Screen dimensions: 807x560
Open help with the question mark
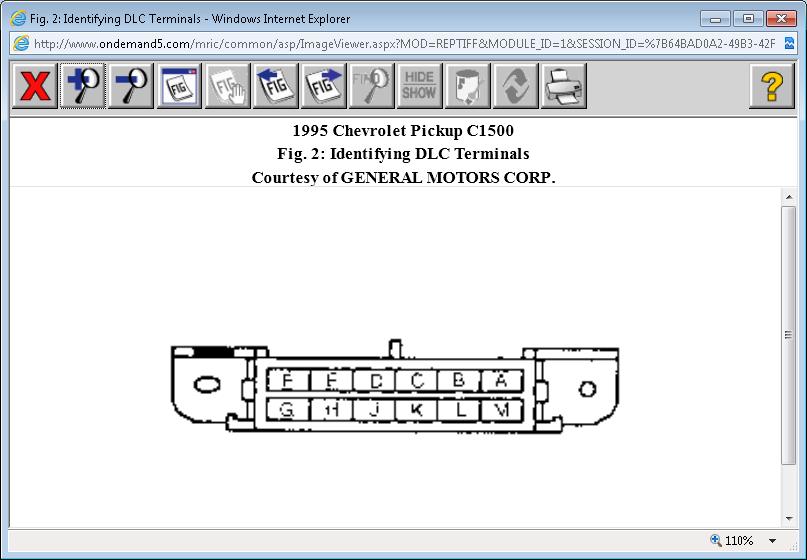tap(771, 86)
